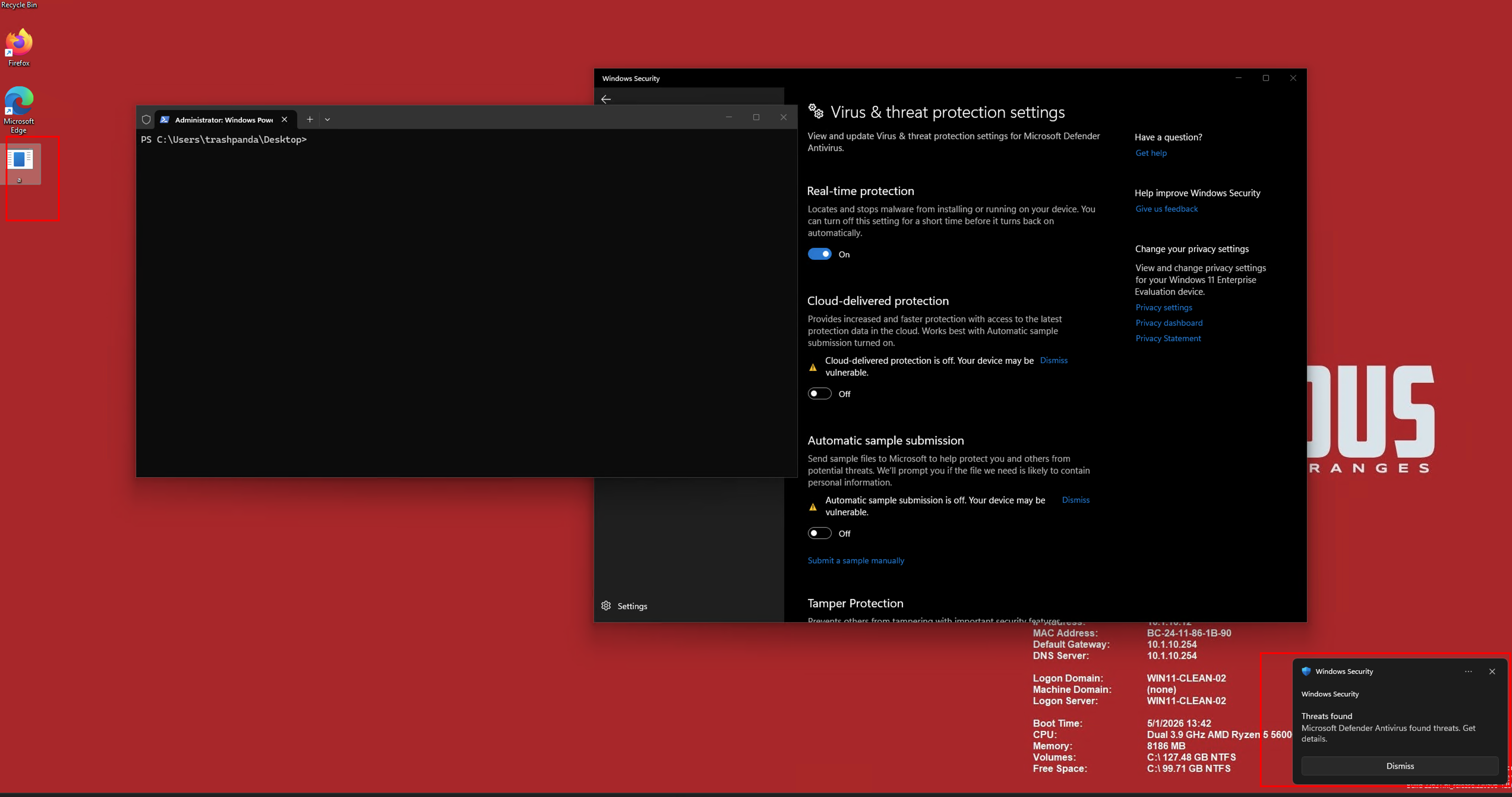Click warning icon for Cloud-delivered protection

click(x=813, y=367)
